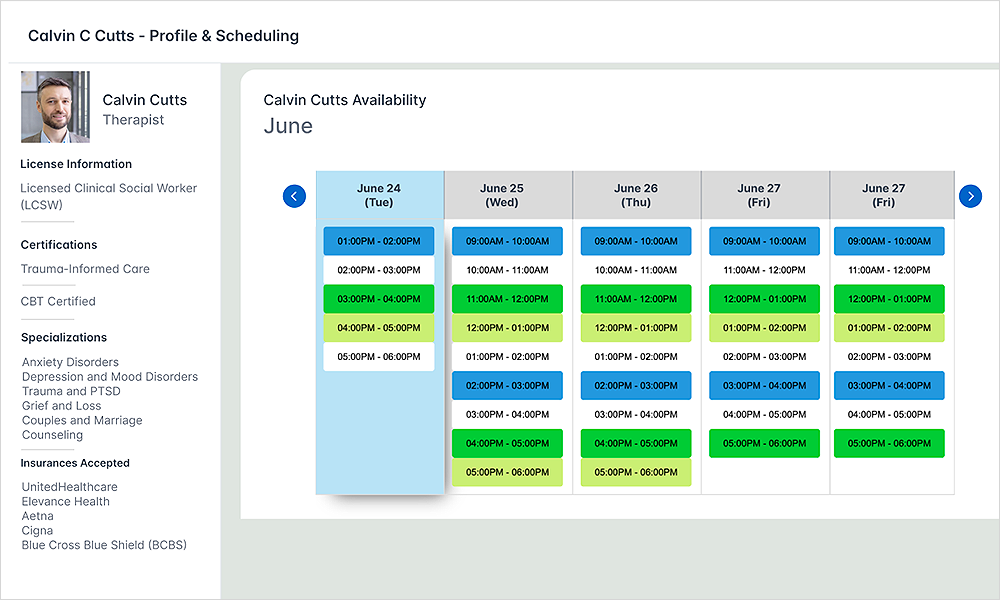1000x600 pixels.
Task: Select 12:00PM - 01:00PM slot on June 26
Action: pyautogui.click(x=636, y=328)
